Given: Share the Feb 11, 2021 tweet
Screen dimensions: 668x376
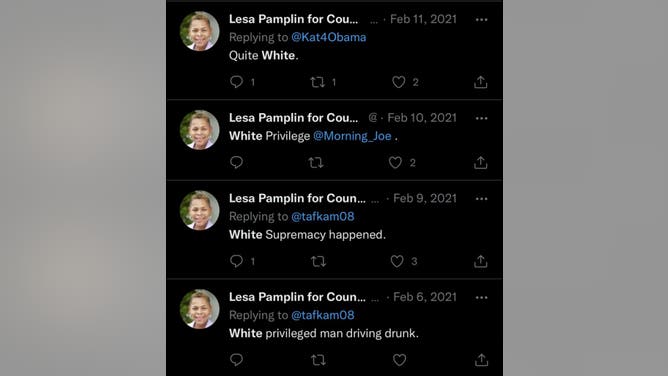Looking at the screenshot, I should tap(481, 82).
